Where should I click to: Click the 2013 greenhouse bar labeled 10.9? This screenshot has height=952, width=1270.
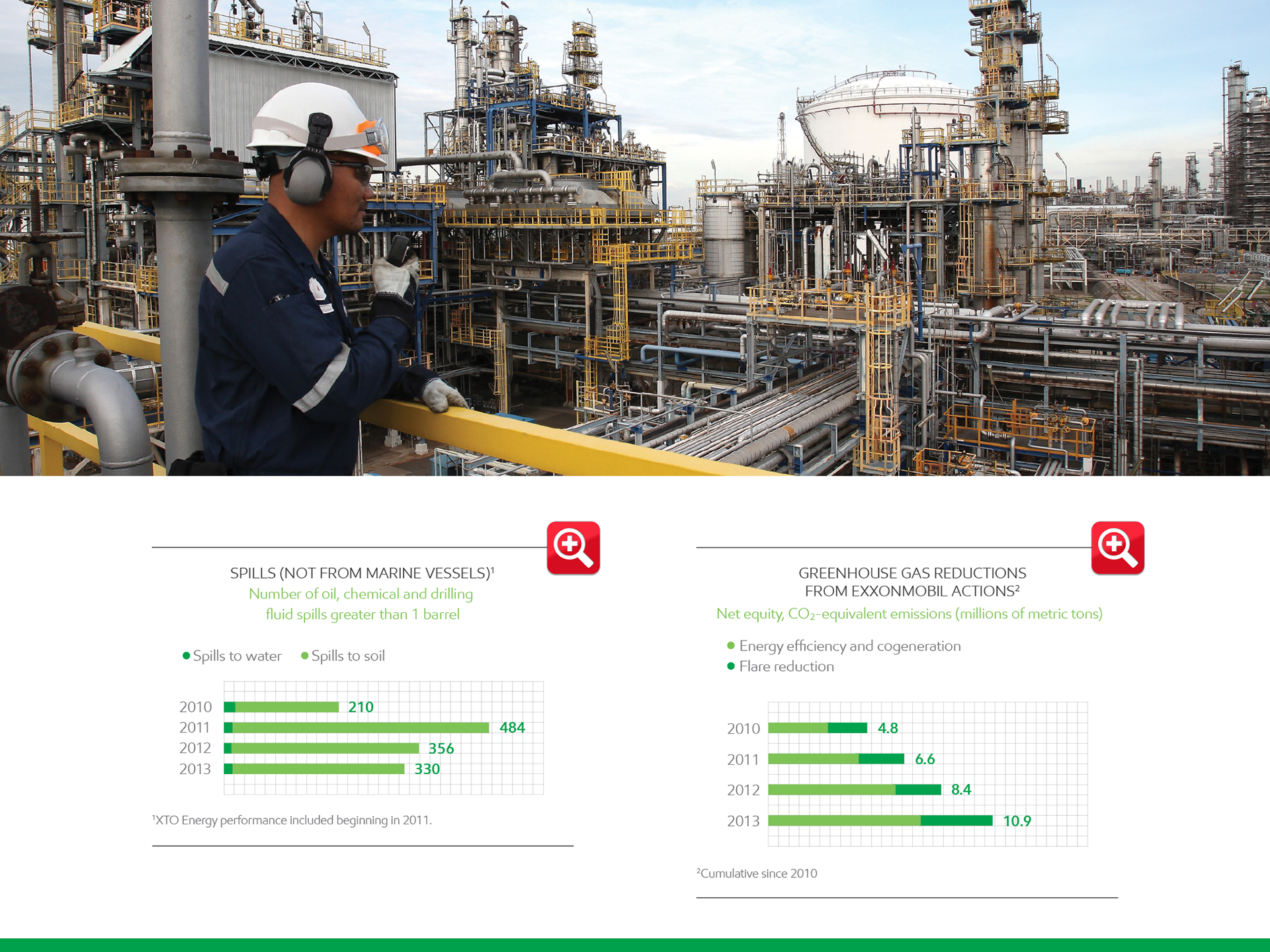click(x=880, y=820)
